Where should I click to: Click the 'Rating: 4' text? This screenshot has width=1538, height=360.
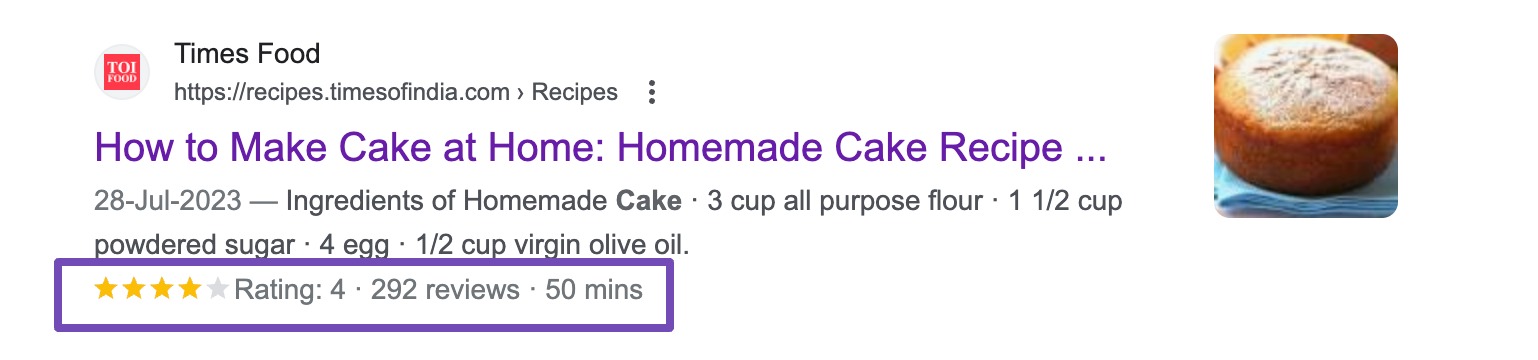(289, 290)
